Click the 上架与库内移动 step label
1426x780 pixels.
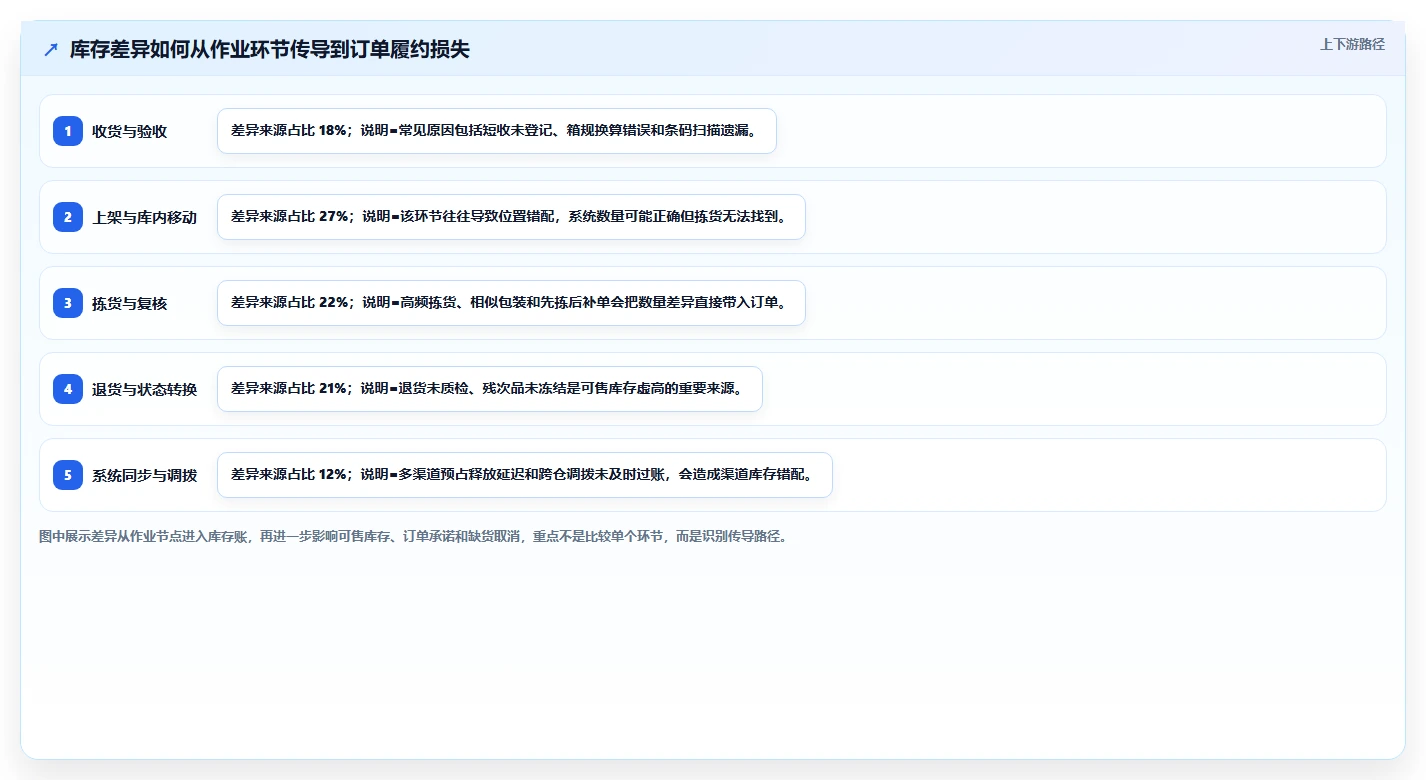144,218
